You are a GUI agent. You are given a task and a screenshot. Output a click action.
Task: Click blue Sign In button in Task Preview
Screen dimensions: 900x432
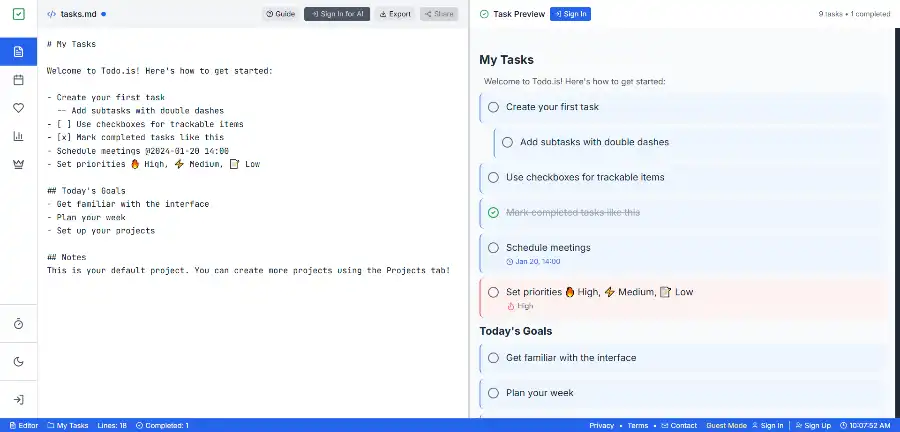(x=570, y=14)
